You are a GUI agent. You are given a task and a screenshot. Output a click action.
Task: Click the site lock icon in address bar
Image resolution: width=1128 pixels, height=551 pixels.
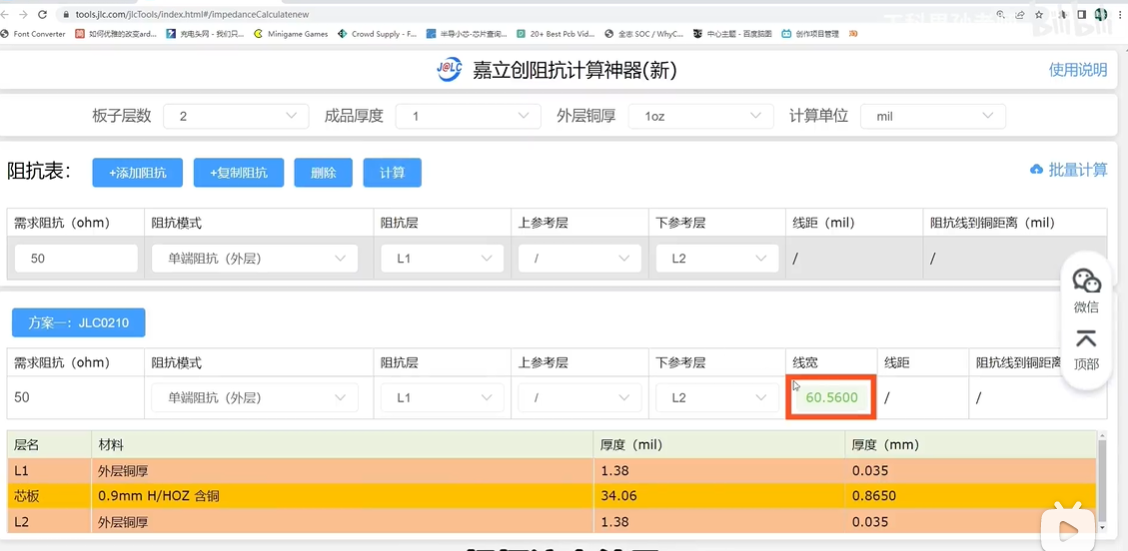pos(65,14)
